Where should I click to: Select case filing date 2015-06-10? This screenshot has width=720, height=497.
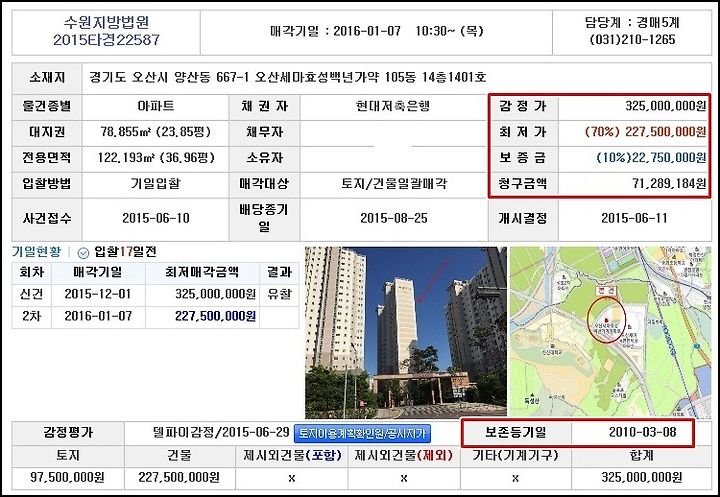pos(156,218)
